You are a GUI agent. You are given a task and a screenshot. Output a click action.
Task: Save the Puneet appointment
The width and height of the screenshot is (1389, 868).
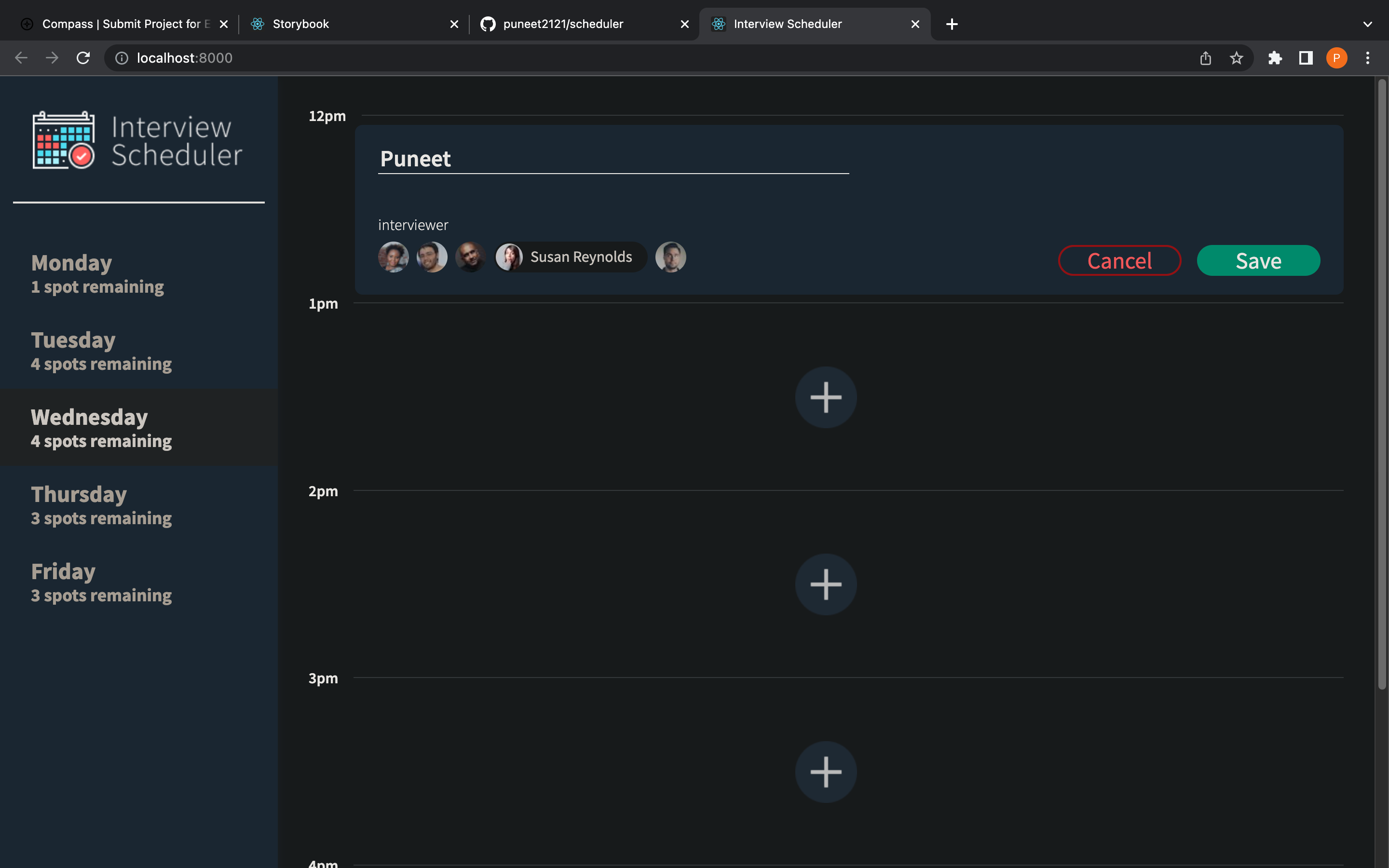1258,260
